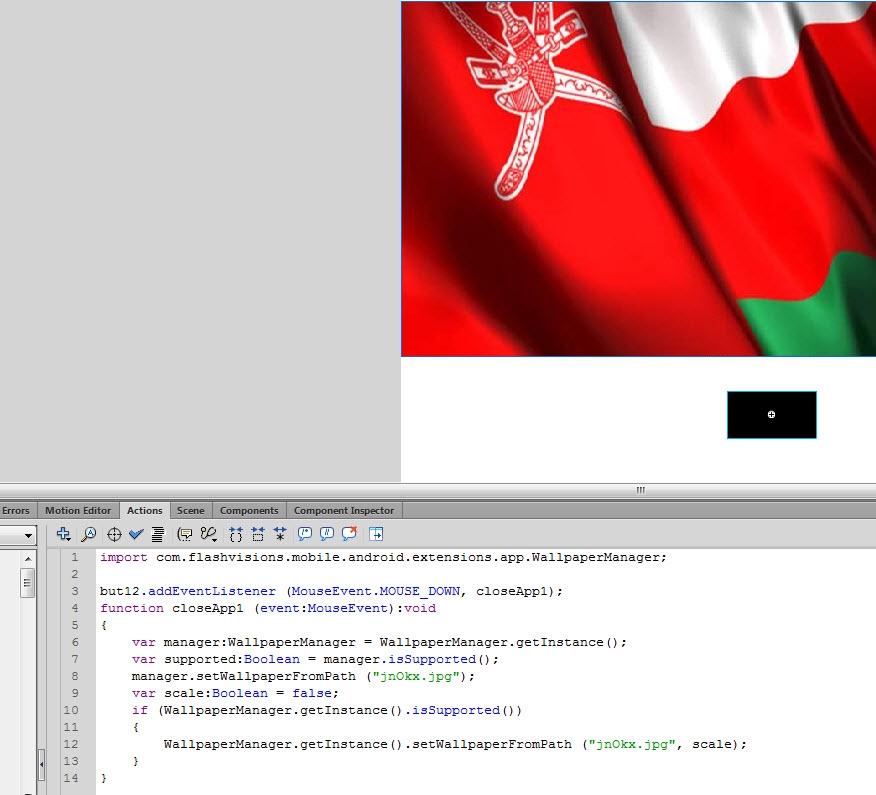Toggle the Script Assist panel visibility

point(374,534)
